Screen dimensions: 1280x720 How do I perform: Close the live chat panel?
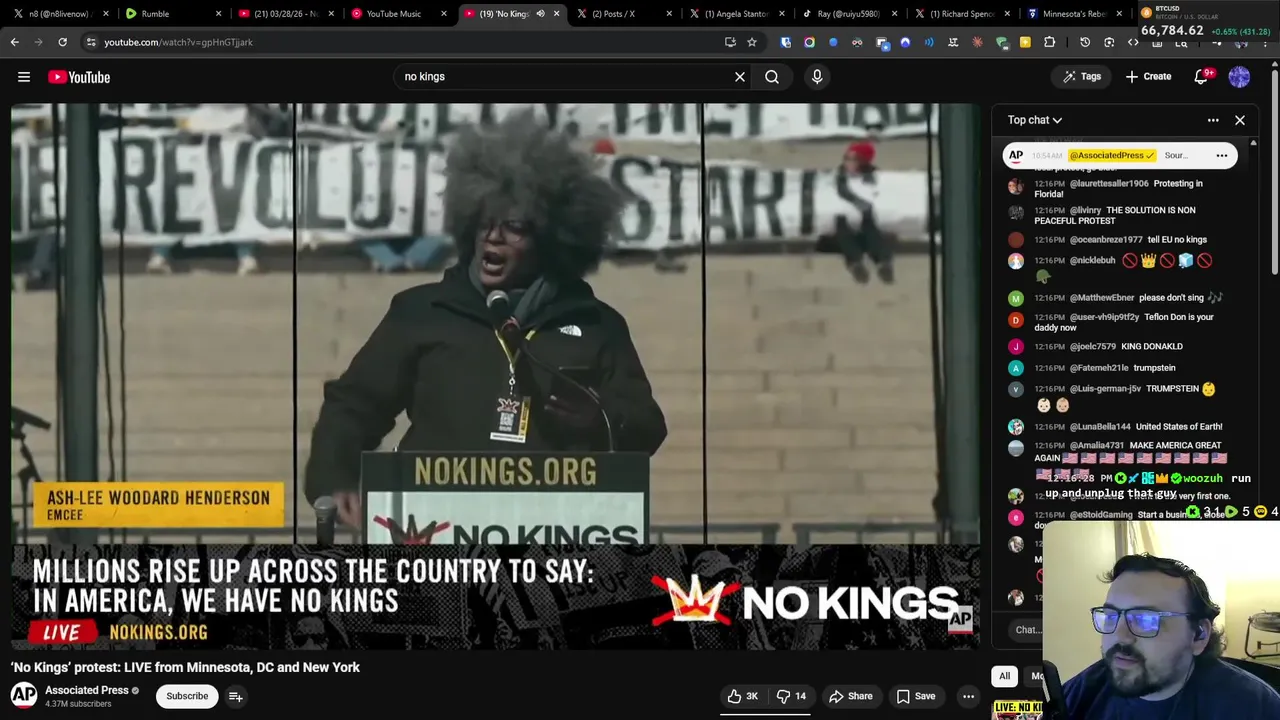click(1240, 120)
